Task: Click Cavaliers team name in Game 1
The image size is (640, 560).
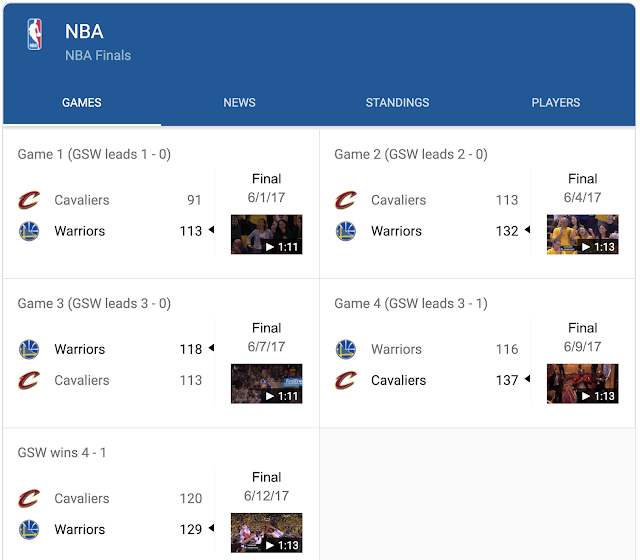Action: point(82,200)
